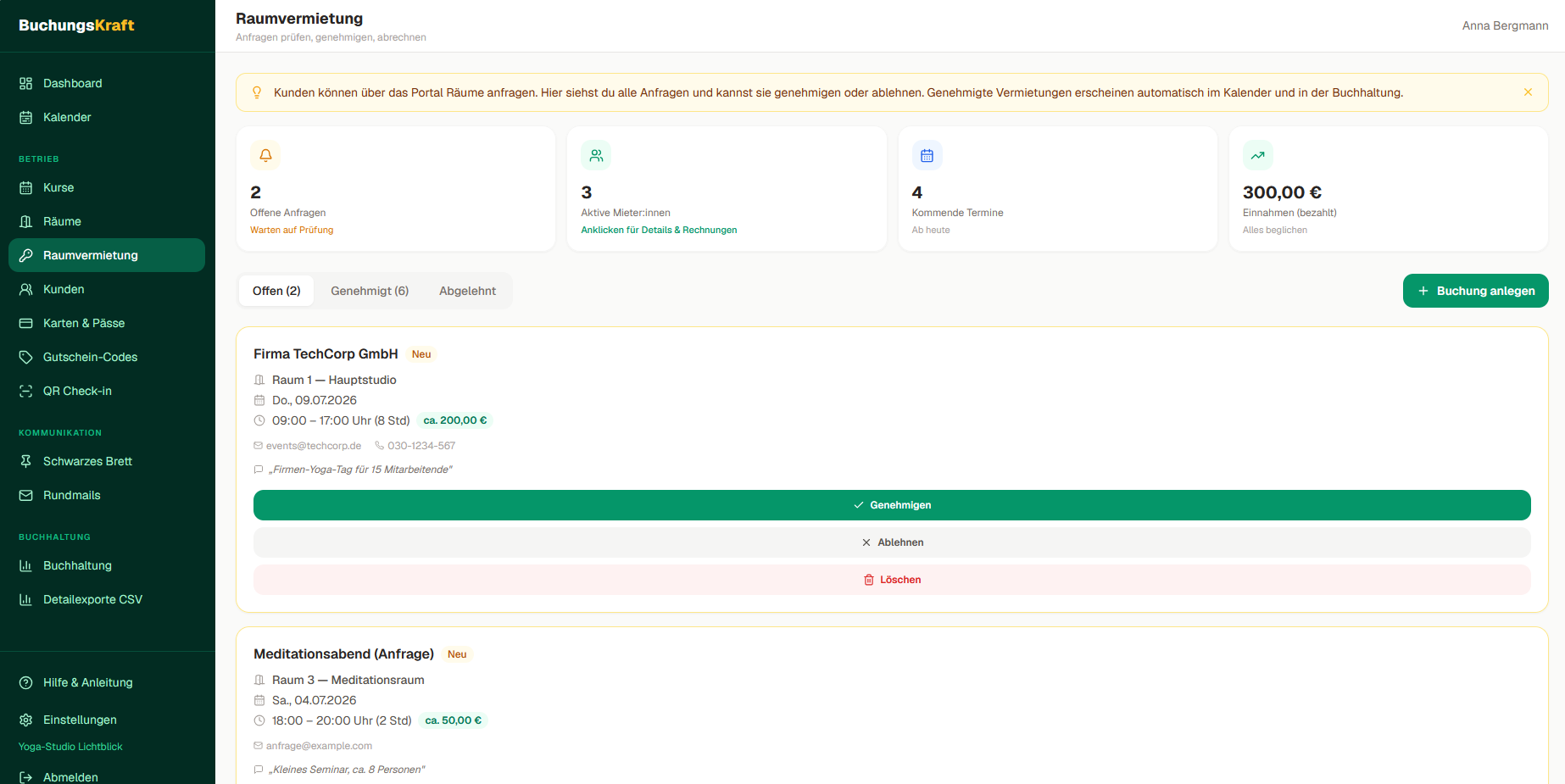
Task: Open the Kunden list
Action: (107, 289)
